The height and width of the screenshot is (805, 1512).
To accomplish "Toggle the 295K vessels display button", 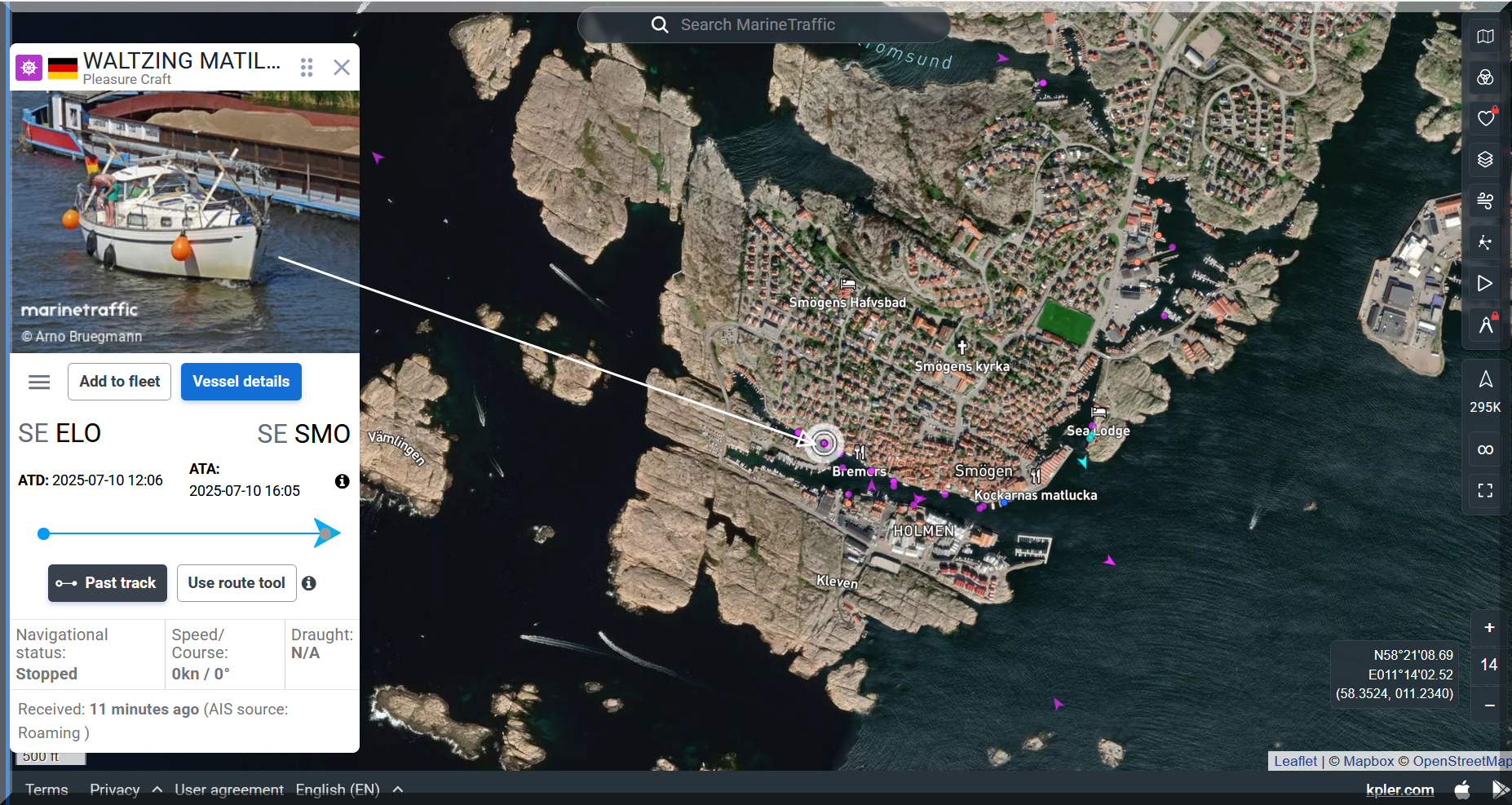I will [1485, 390].
